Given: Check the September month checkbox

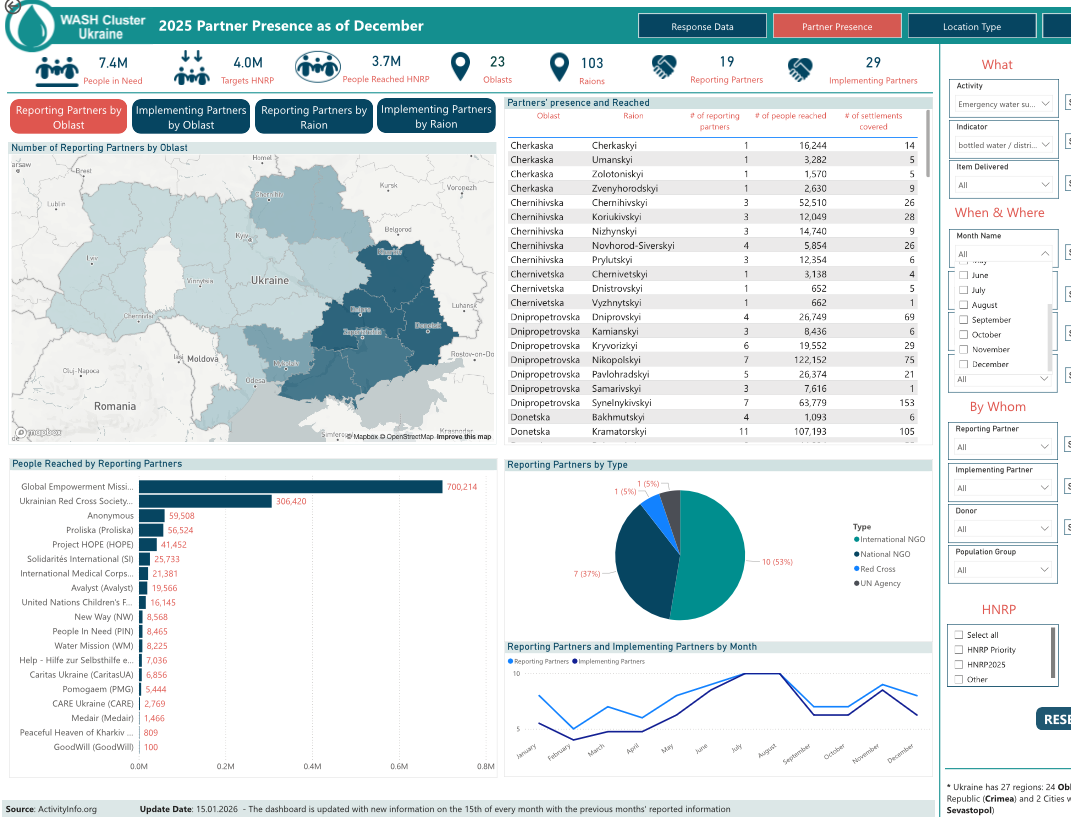Looking at the screenshot, I should tap(963, 320).
